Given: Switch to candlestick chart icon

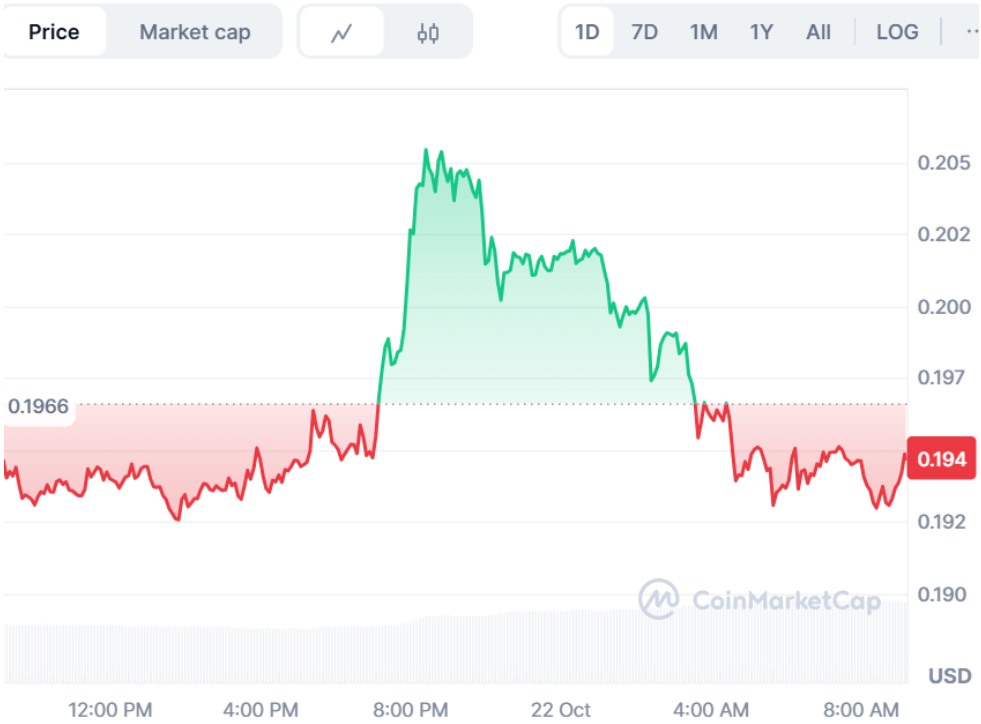Looking at the screenshot, I should [x=428, y=32].
